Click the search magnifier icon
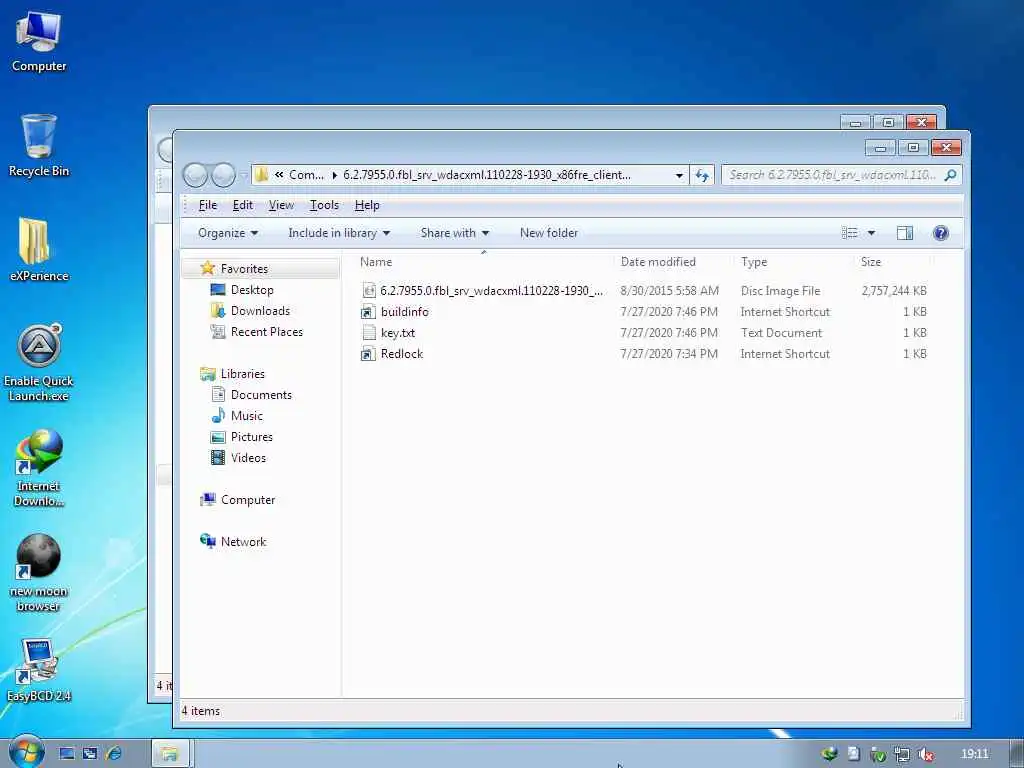 951,175
